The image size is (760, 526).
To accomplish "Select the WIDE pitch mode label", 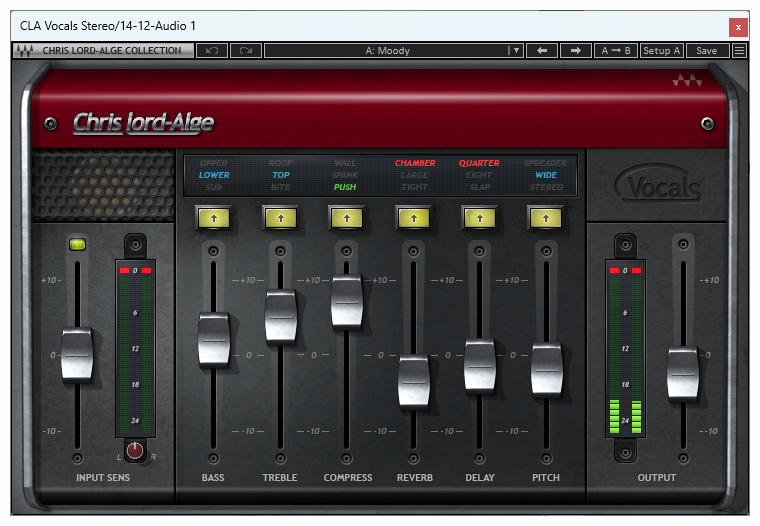I will (546, 175).
